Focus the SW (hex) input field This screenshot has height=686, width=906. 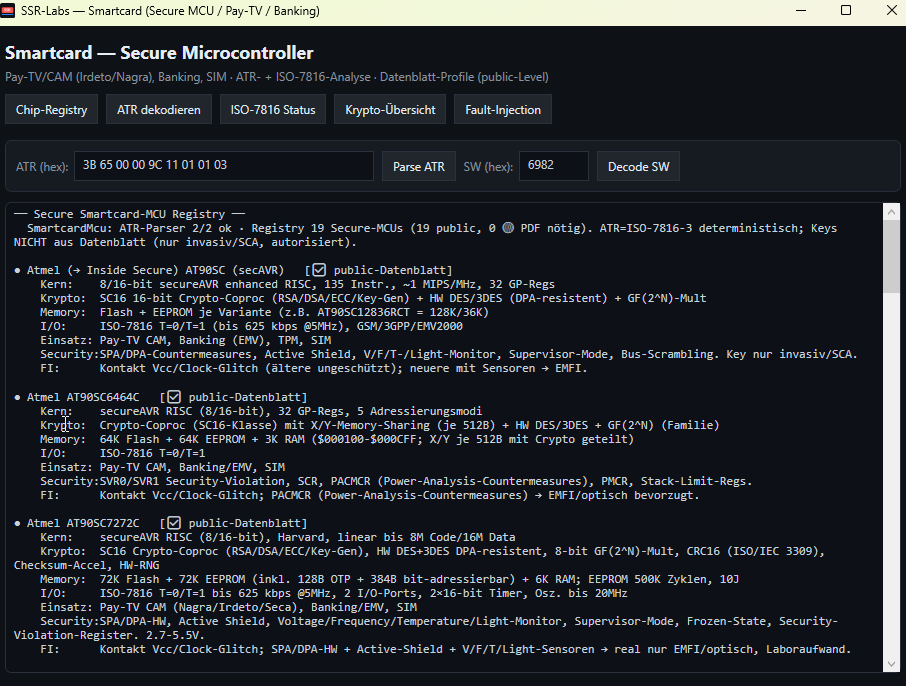tap(554, 166)
